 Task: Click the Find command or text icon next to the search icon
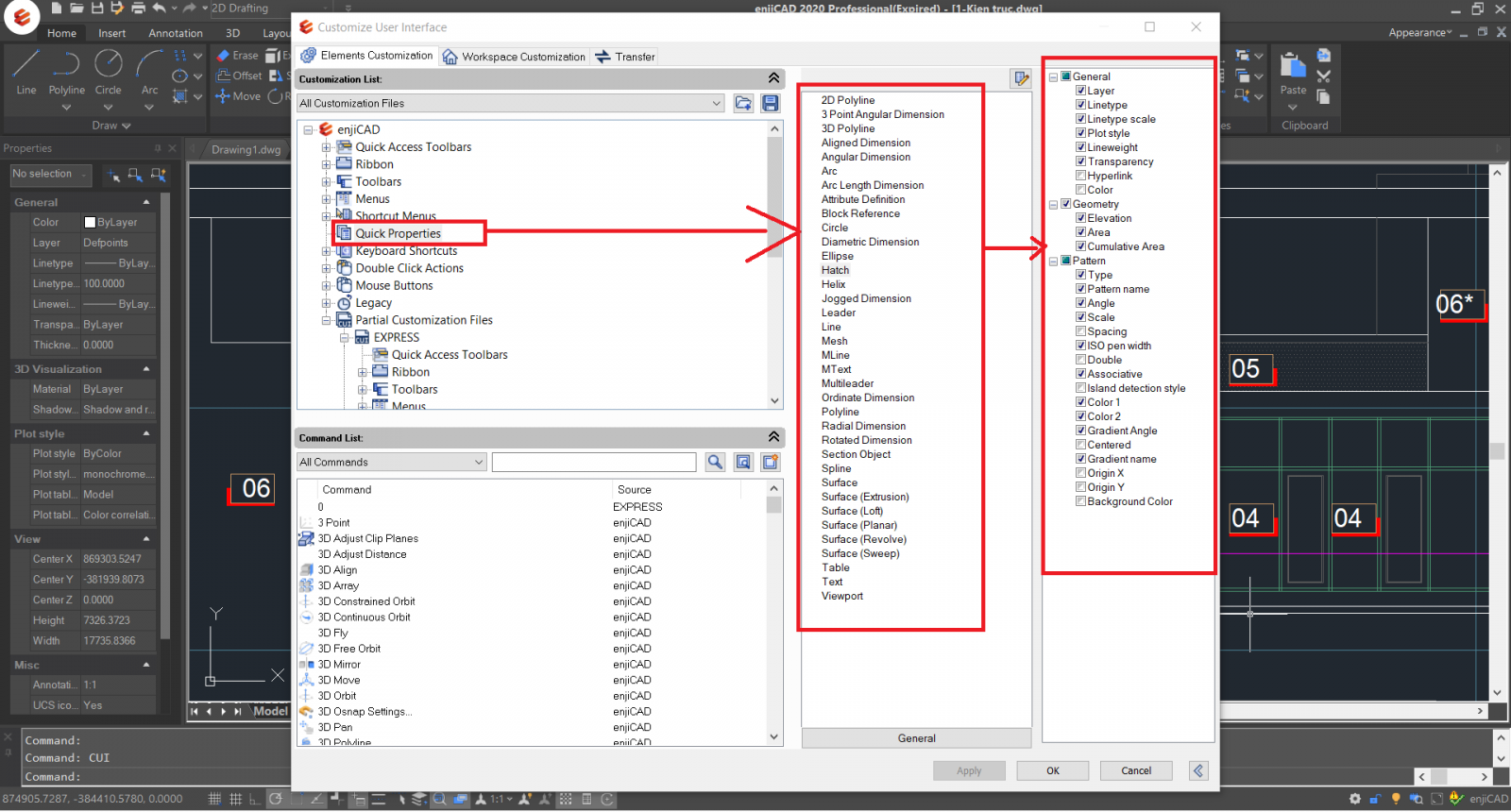tap(743, 462)
